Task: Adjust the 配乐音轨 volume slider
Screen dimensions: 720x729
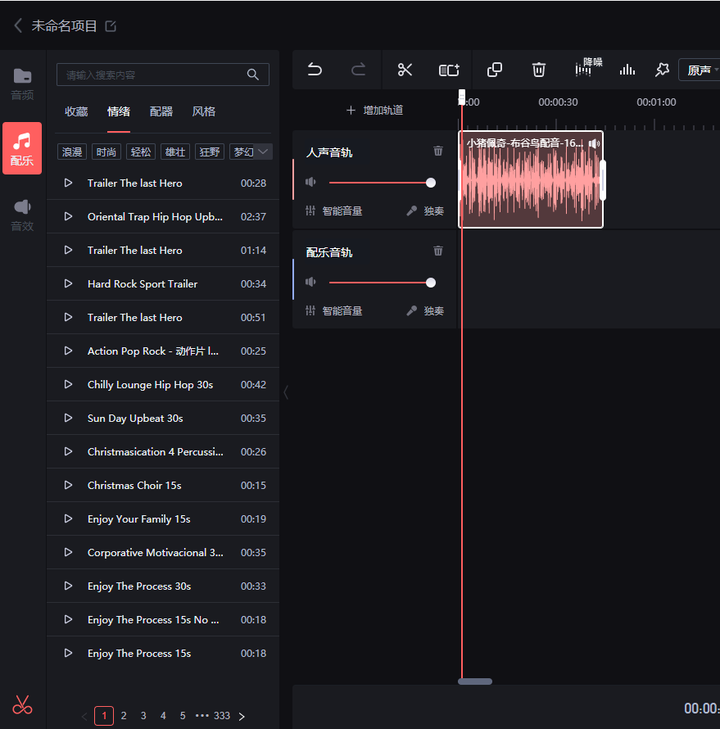Action: [382, 283]
